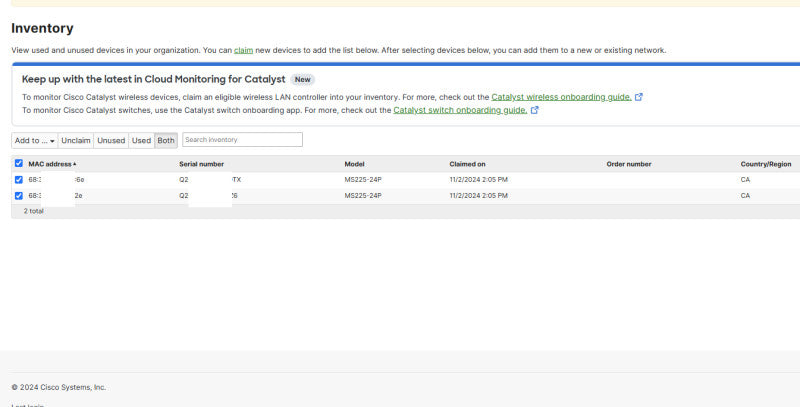Sort by Order number column header
This screenshot has height=407, width=800.
point(629,164)
